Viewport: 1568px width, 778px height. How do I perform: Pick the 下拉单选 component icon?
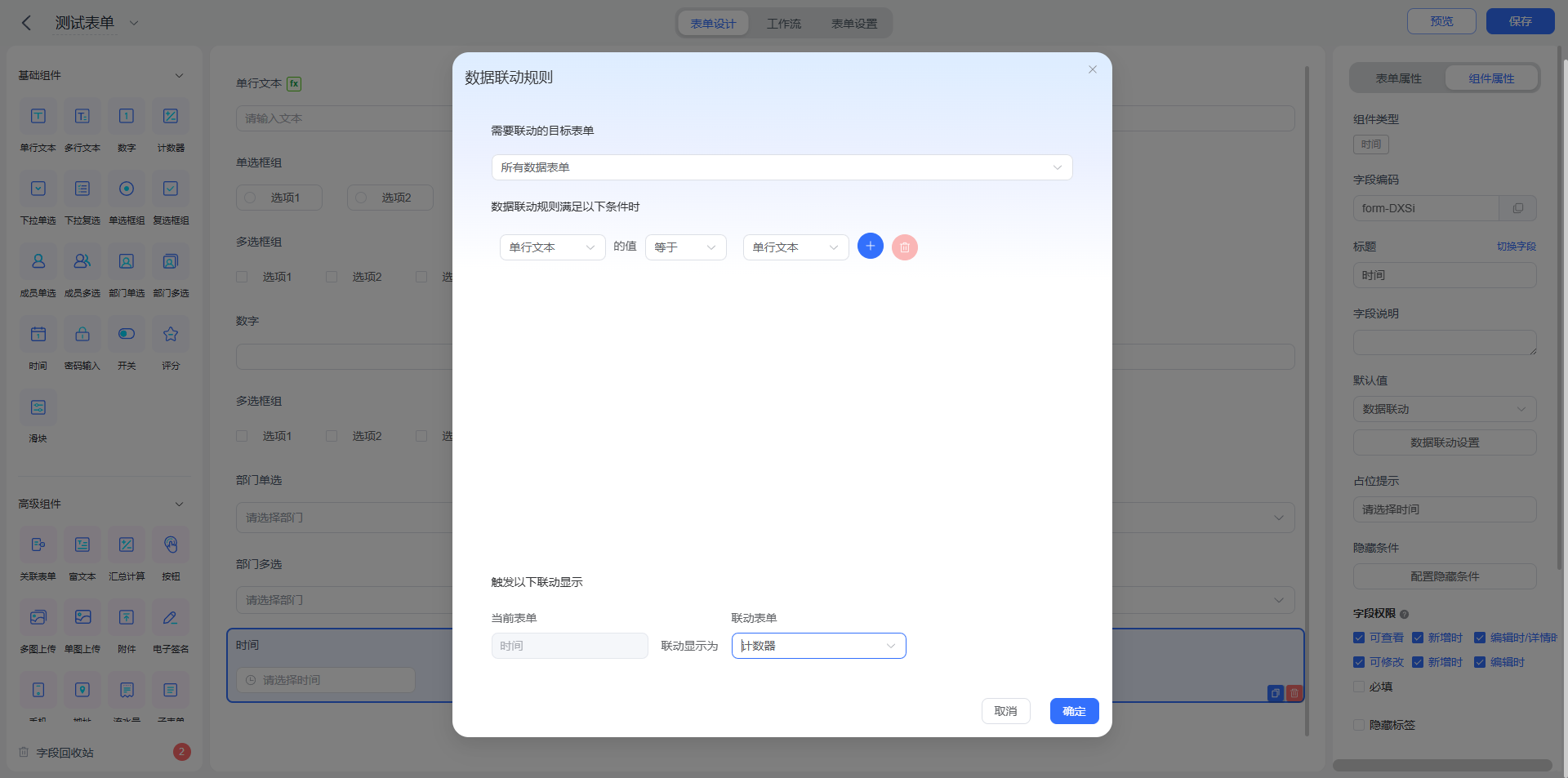click(x=38, y=189)
